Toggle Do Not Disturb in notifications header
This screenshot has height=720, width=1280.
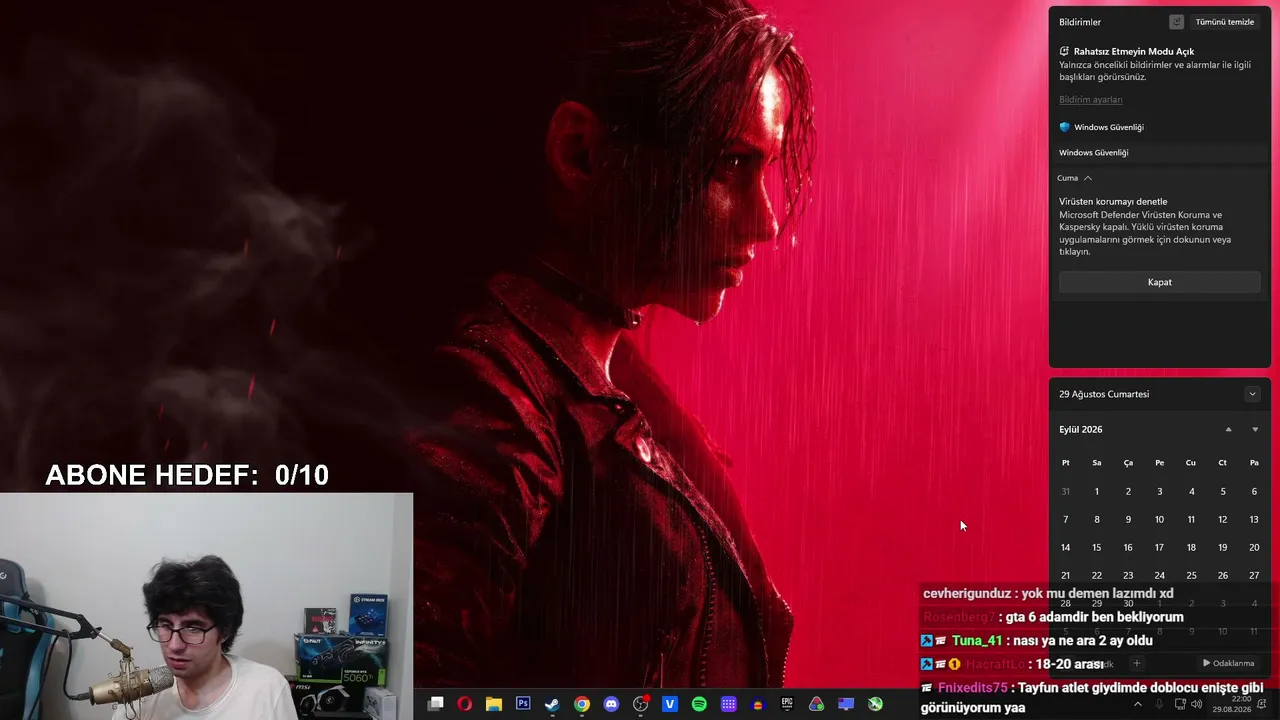coord(1176,22)
